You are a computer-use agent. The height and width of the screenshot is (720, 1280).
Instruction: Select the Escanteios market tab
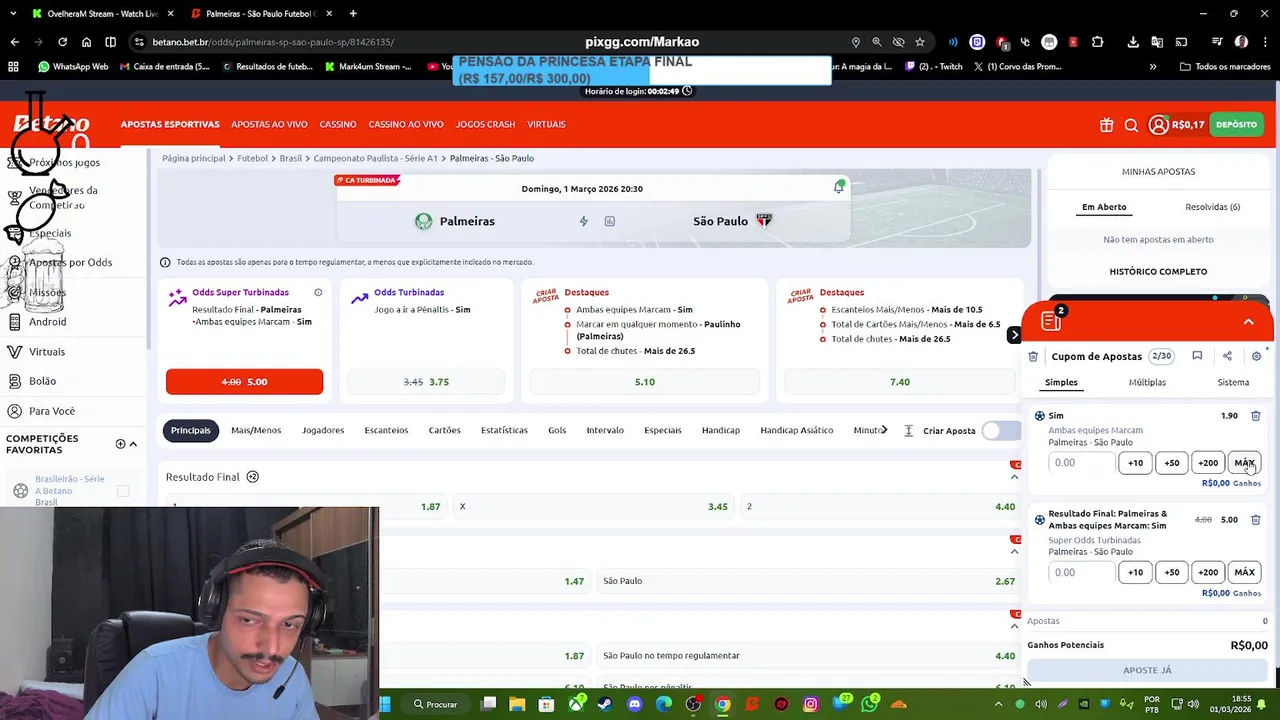386,430
